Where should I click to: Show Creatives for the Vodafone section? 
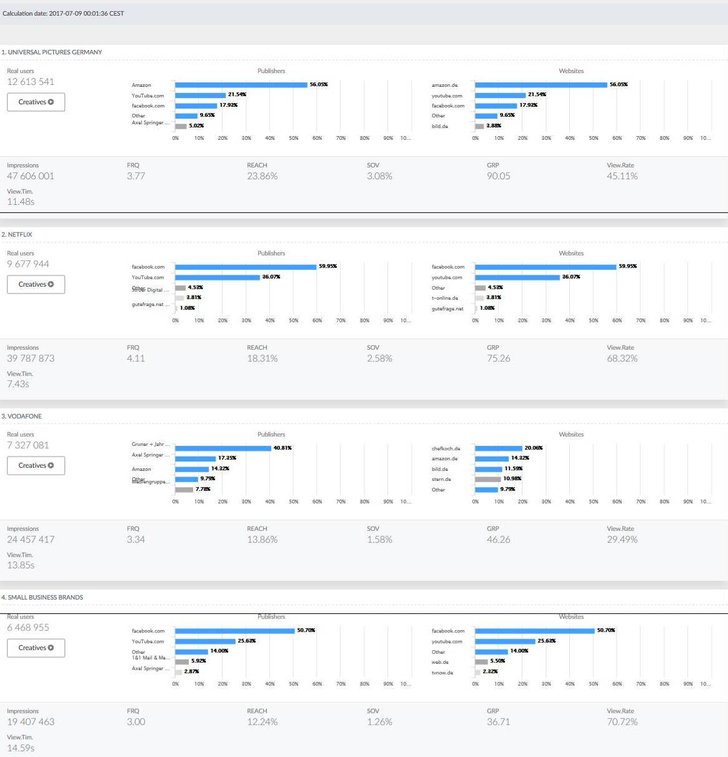point(36,465)
